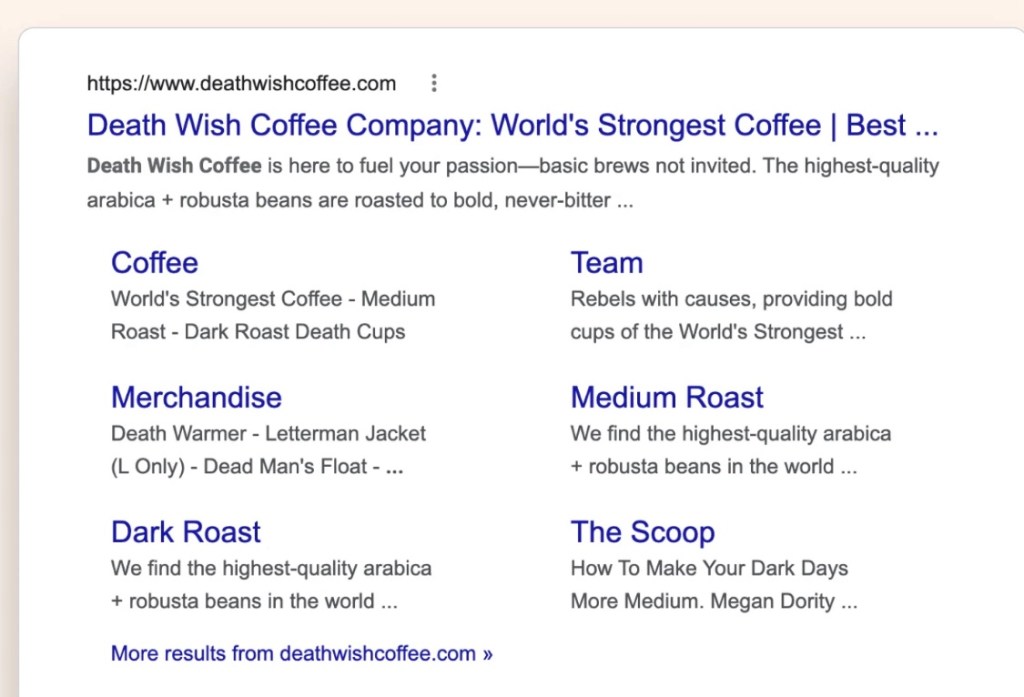Open the three-dot options menu beside the URL
1024x697 pixels.
(x=433, y=83)
